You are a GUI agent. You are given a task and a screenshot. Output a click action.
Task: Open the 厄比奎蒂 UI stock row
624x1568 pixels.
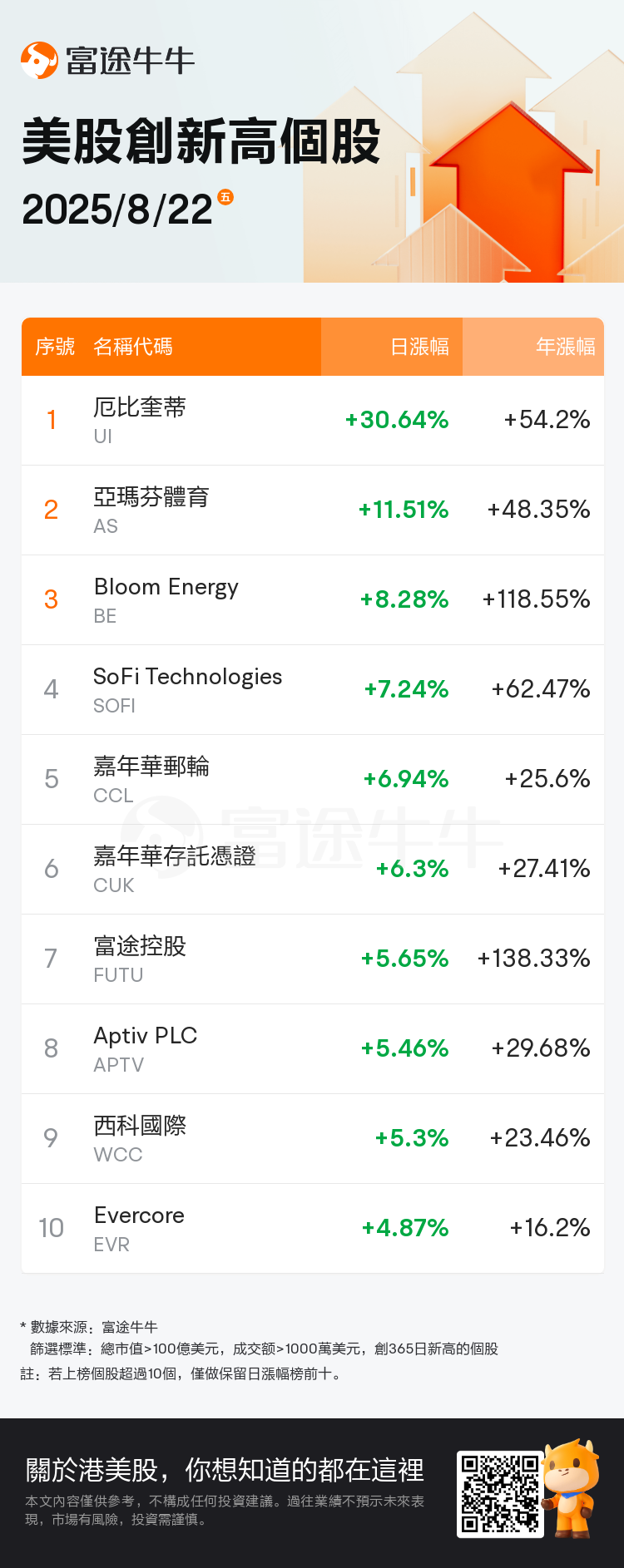tap(313, 421)
